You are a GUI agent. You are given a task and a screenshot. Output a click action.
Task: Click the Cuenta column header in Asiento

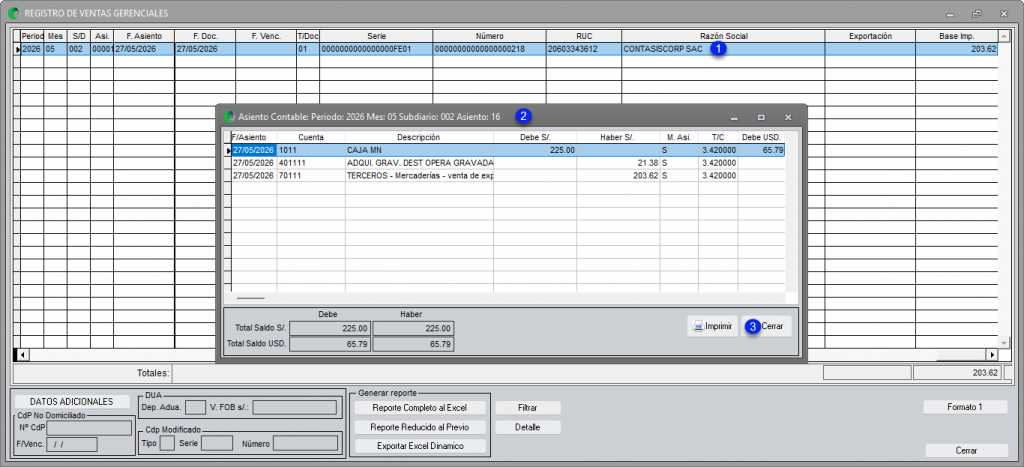coord(311,138)
